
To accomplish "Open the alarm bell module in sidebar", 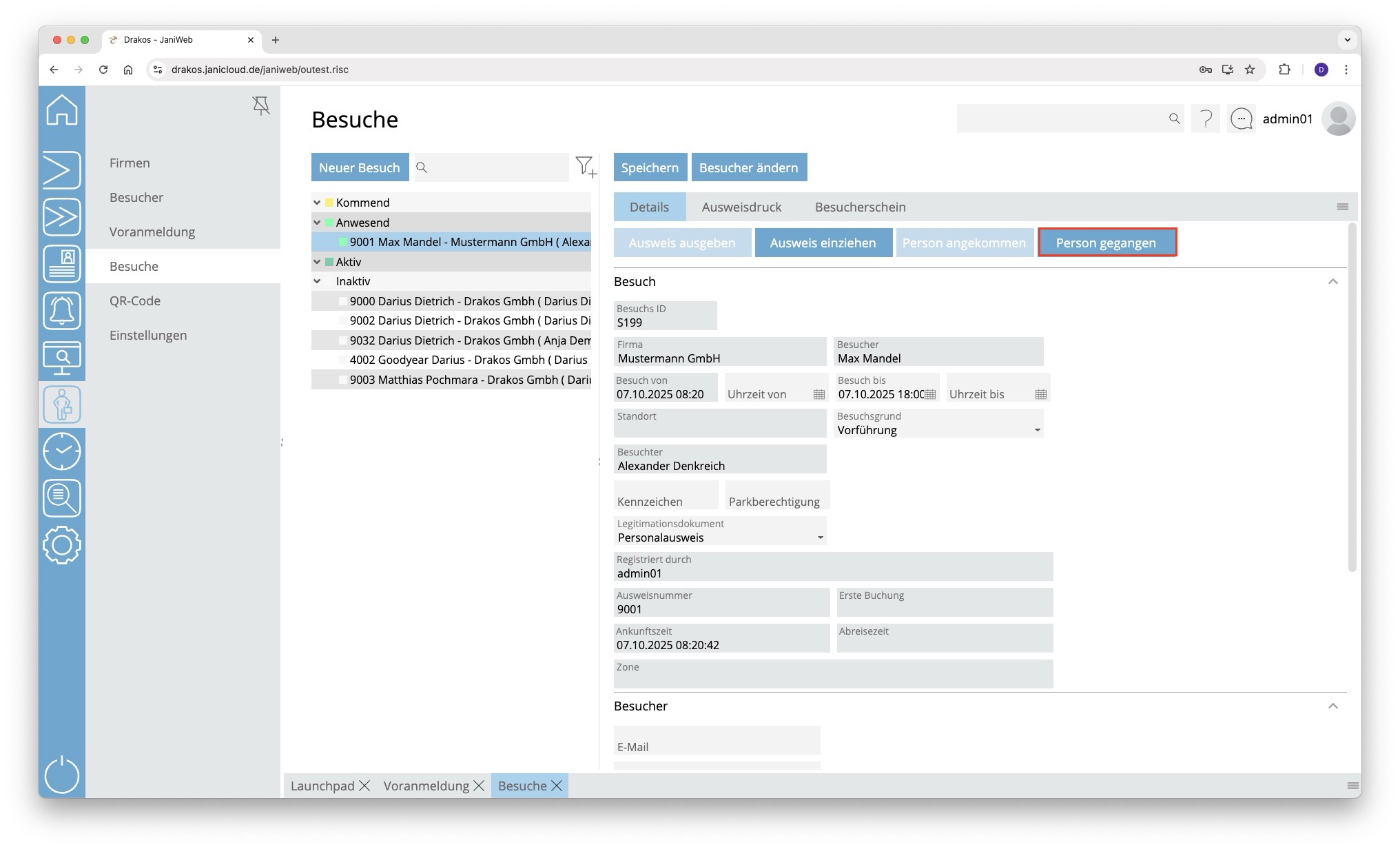I will [x=62, y=311].
